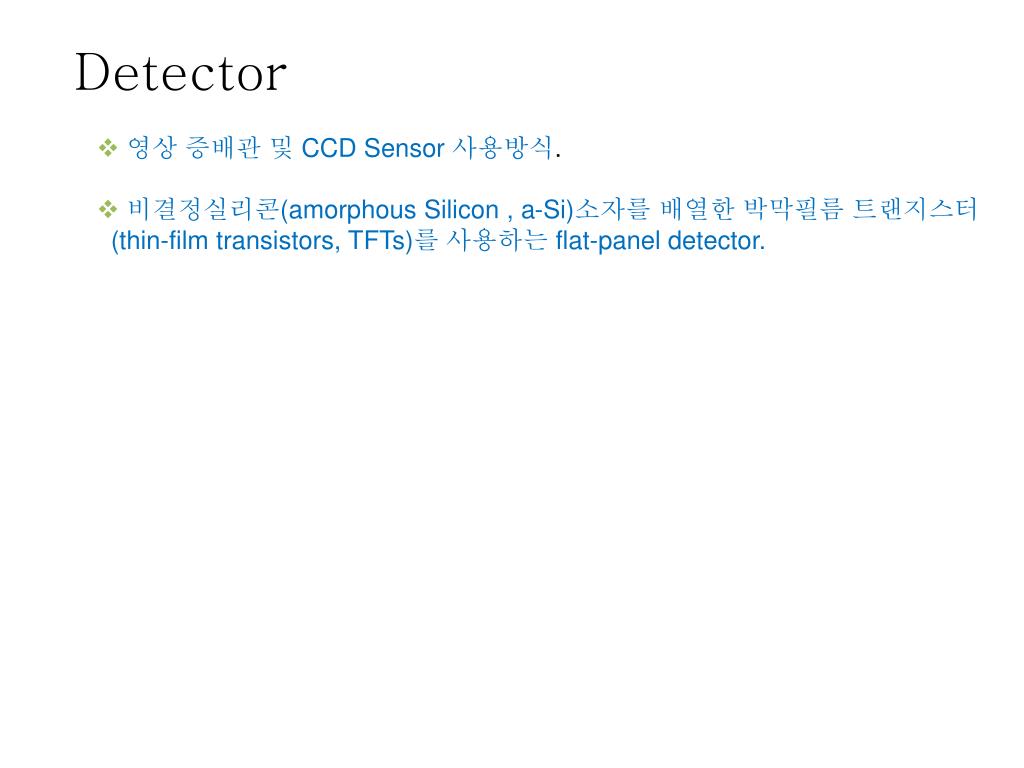Click the word 박막필름

coord(794,209)
